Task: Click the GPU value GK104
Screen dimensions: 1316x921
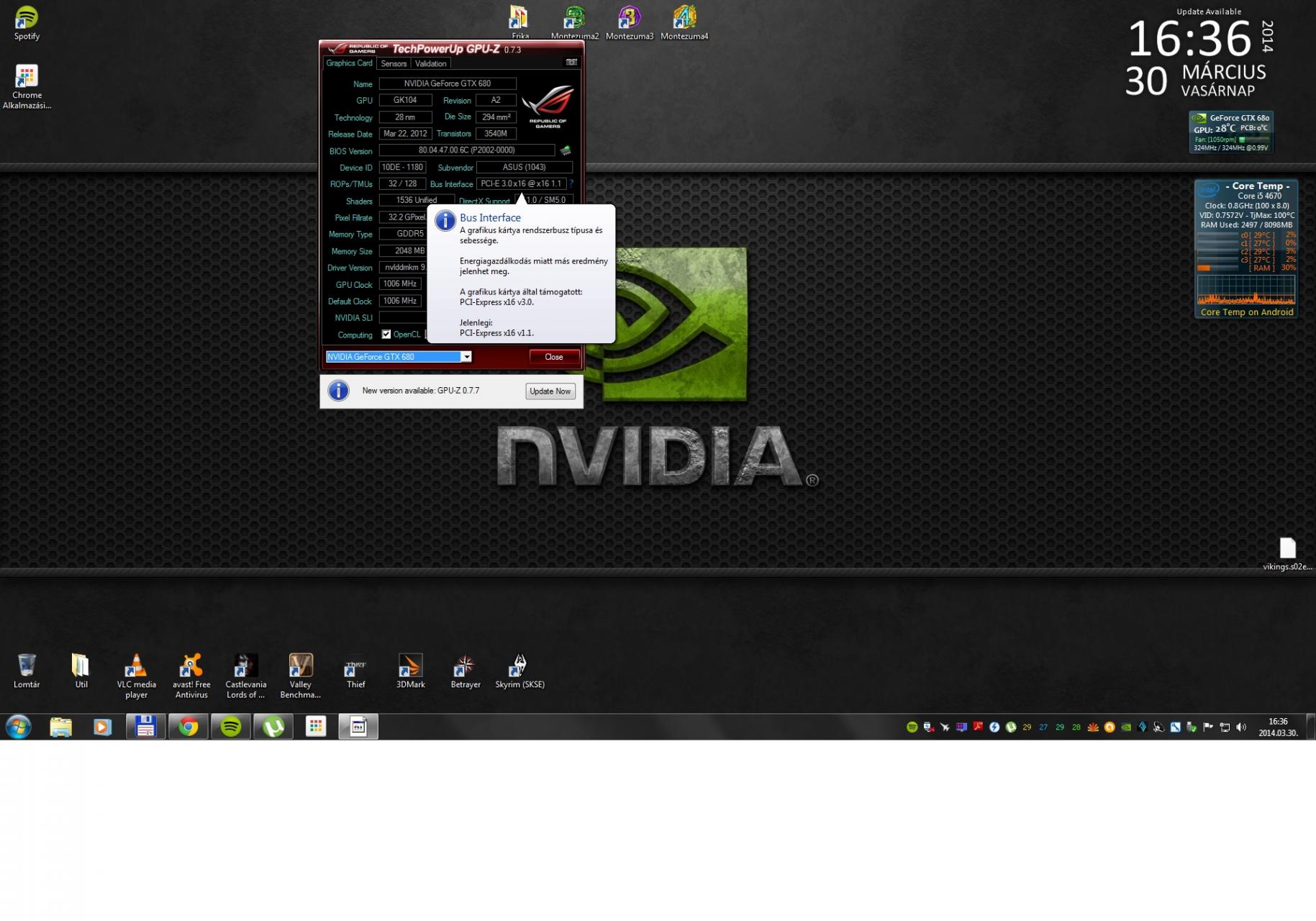Action: pyautogui.click(x=406, y=100)
